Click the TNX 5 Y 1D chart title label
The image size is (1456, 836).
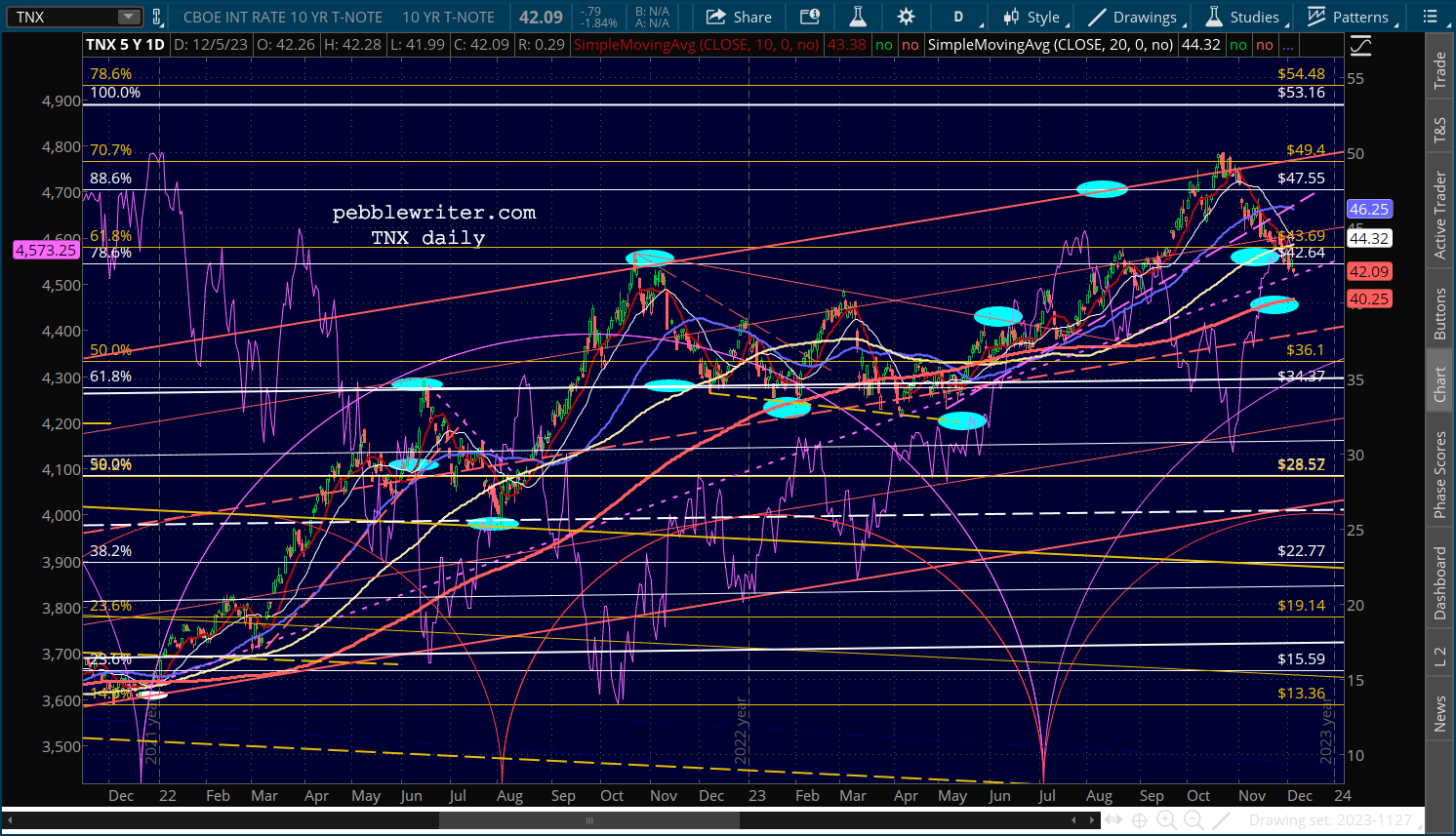(125, 44)
